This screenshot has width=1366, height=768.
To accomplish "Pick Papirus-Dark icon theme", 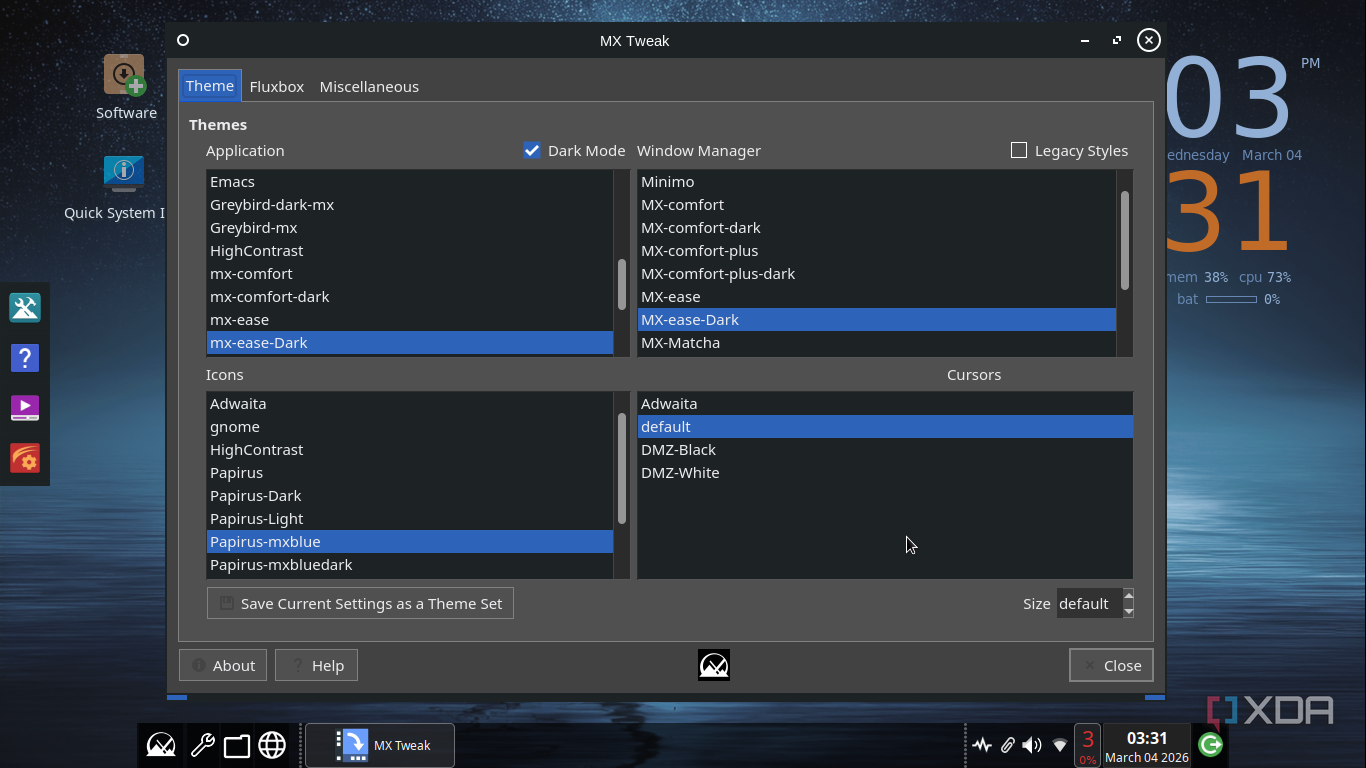I will coord(410,496).
